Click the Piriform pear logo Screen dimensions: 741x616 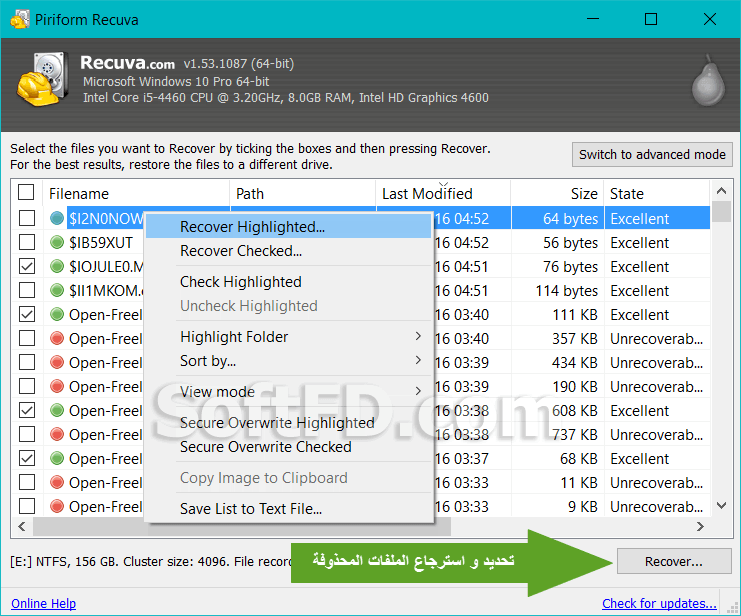[x=707, y=80]
